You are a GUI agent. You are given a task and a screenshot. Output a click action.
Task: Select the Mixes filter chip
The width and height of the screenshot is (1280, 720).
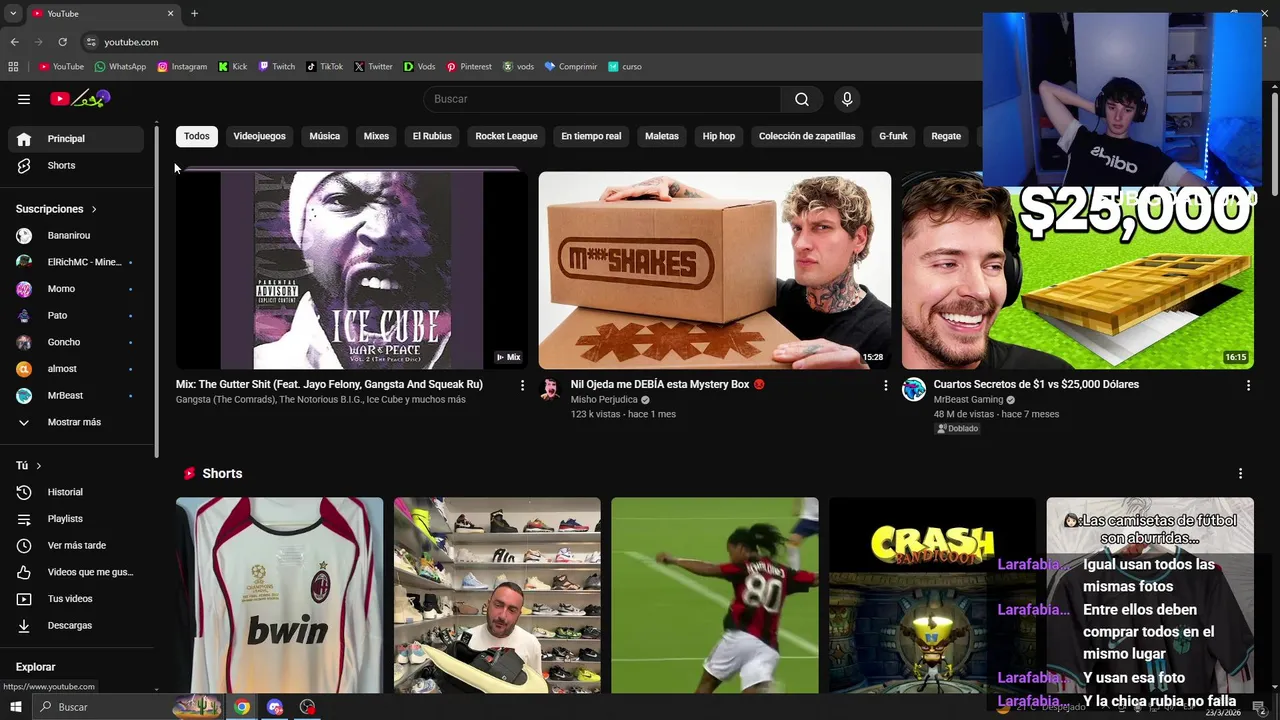(376, 136)
